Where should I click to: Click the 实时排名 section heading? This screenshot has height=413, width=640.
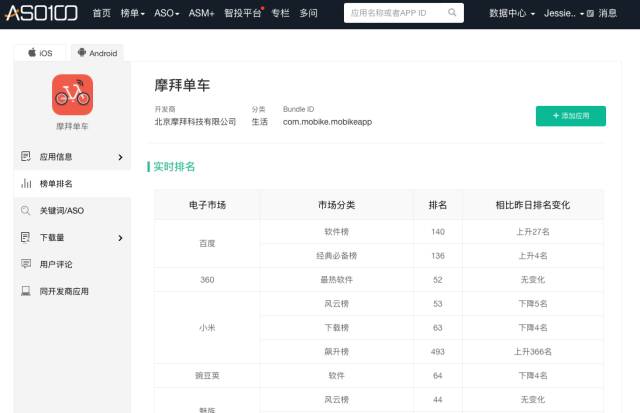click(174, 167)
